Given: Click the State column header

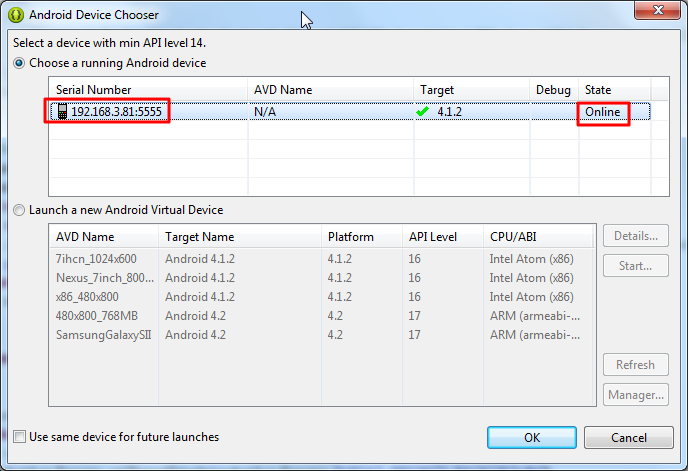Looking at the screenshot, I should (615, 90).
